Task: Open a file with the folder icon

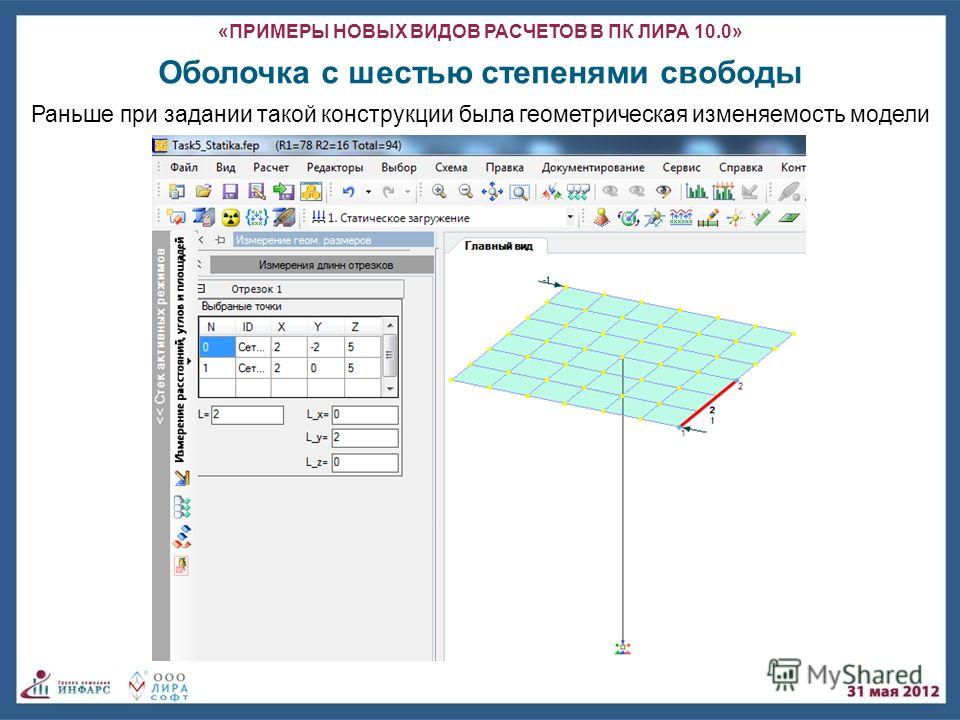Action: 203,192
